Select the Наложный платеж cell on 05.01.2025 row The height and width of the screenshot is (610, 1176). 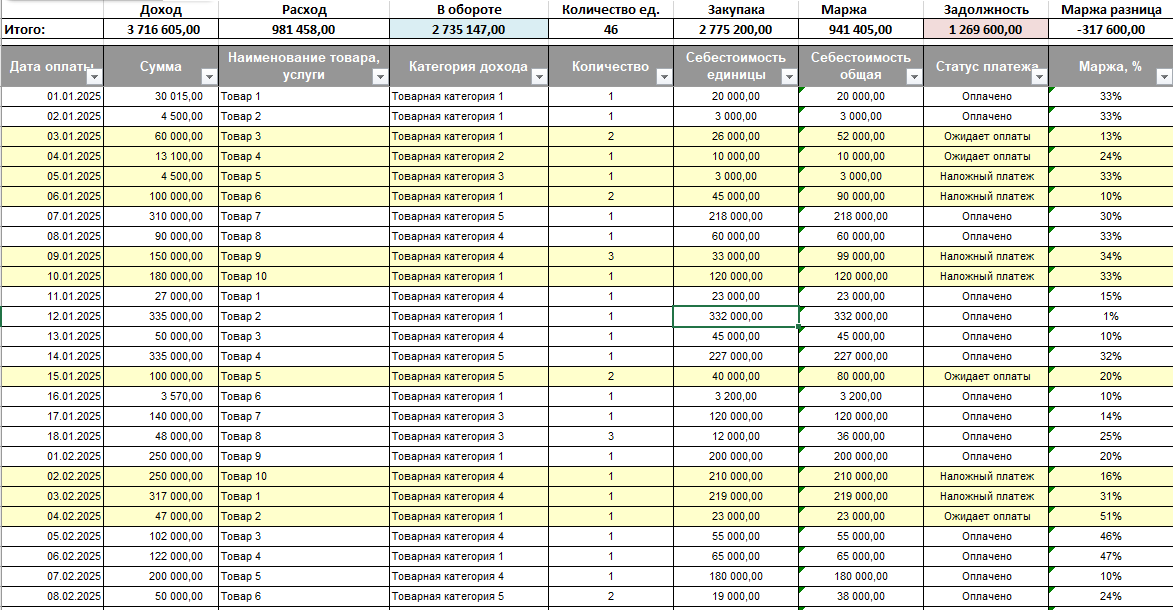click(x=986, y=176)
